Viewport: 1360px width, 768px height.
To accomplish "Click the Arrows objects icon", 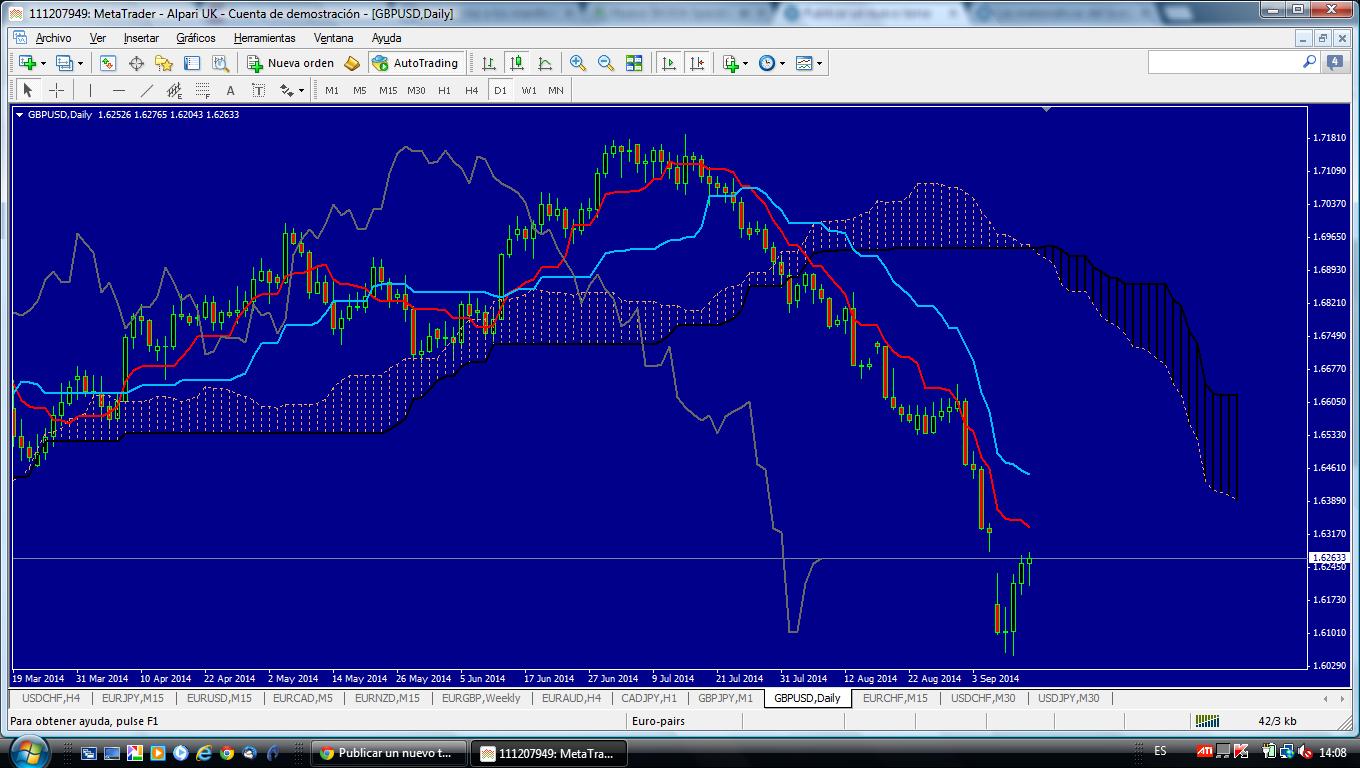I will point(286,90).
